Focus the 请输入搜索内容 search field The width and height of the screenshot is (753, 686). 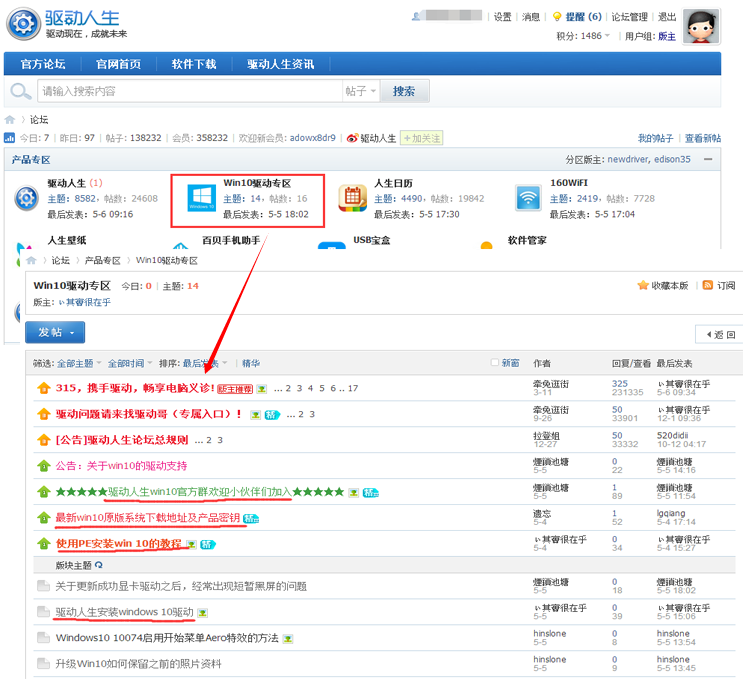(192, 92)
